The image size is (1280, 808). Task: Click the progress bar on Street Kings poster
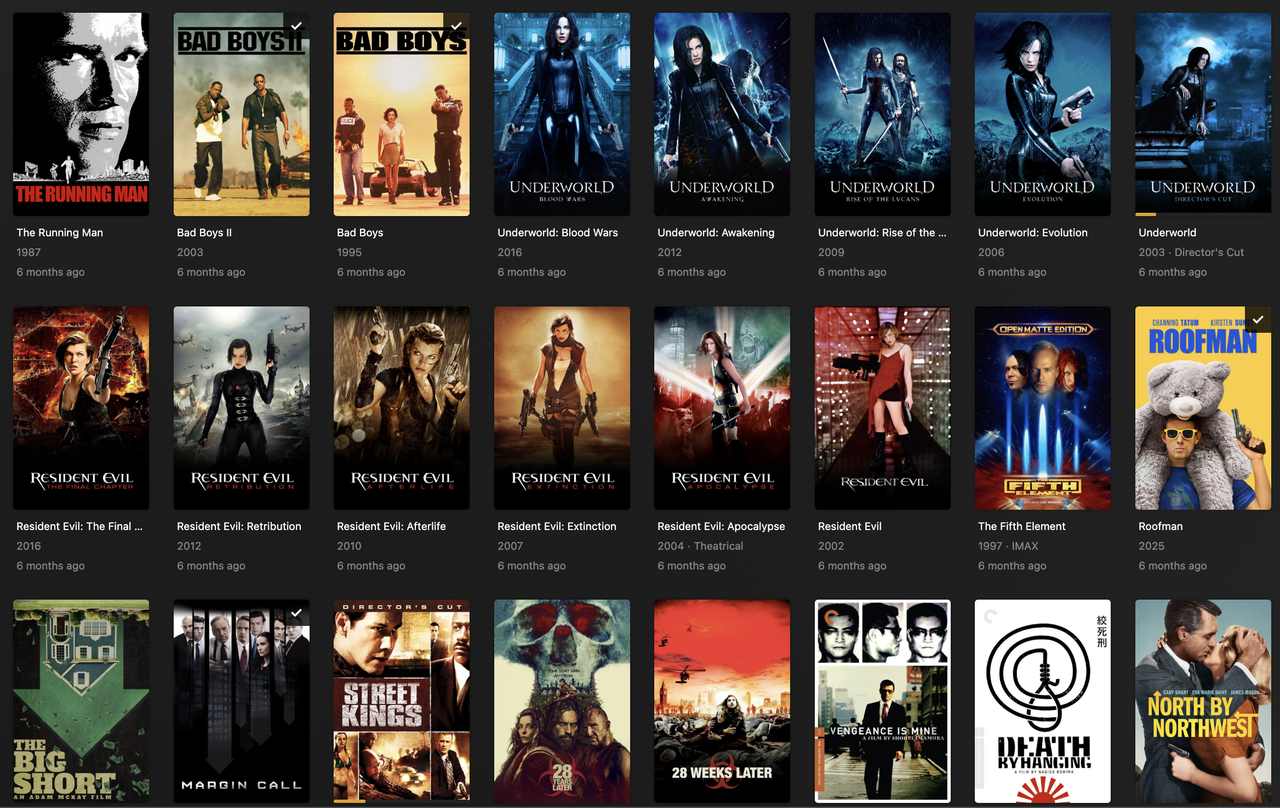point(401,801)
